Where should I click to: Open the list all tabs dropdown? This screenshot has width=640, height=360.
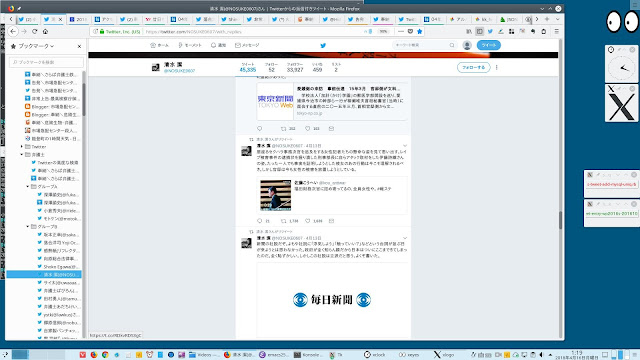tap(558, 19)
